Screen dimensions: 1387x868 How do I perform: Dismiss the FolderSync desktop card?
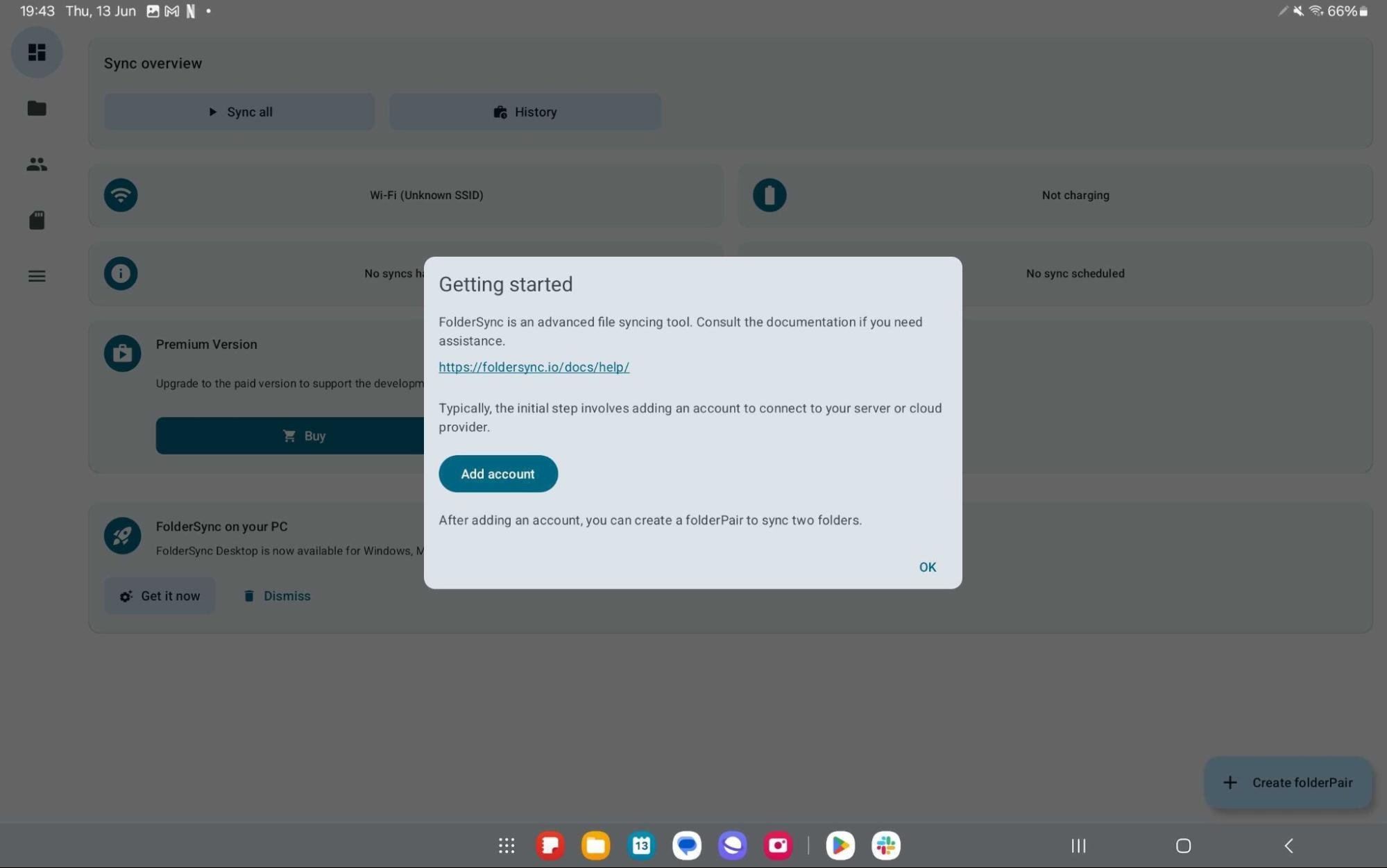[x=277, y=596]
